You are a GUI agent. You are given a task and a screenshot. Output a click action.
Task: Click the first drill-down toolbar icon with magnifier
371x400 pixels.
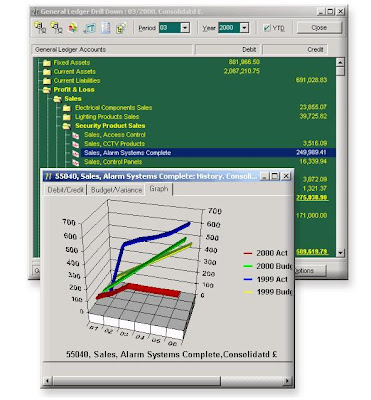pos(40,28)
